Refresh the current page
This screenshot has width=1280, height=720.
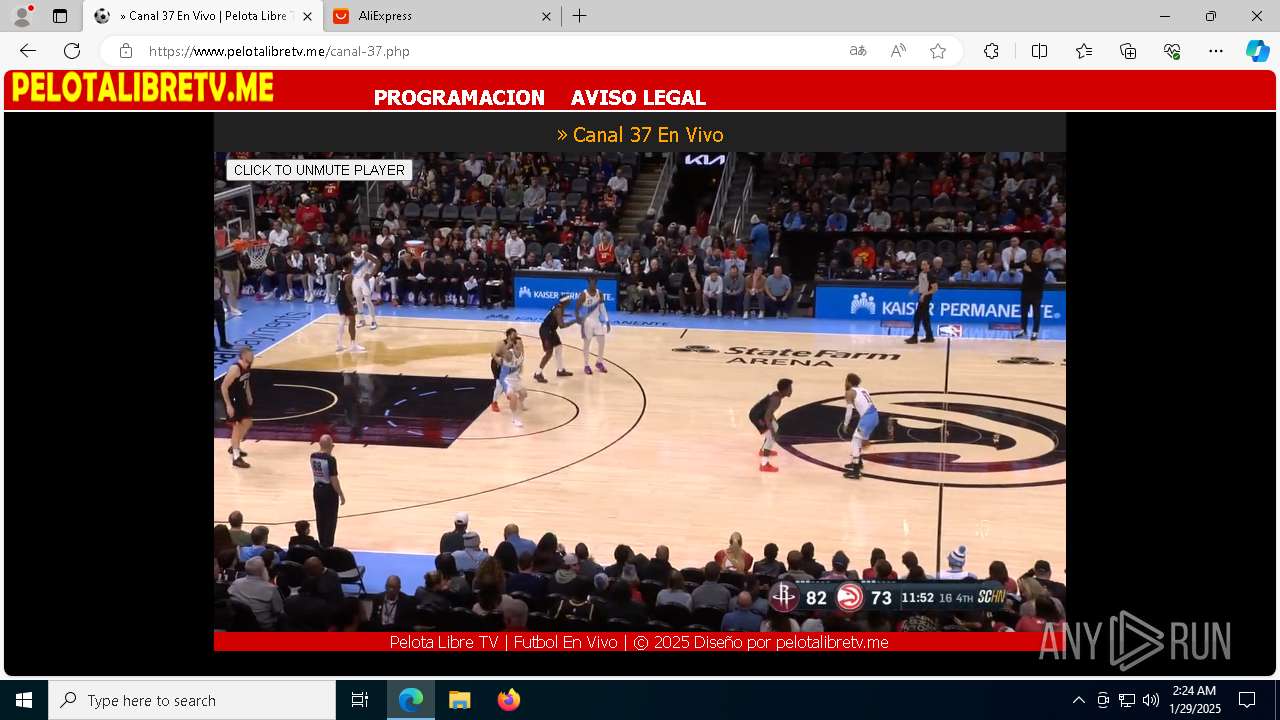click(72, 51)
